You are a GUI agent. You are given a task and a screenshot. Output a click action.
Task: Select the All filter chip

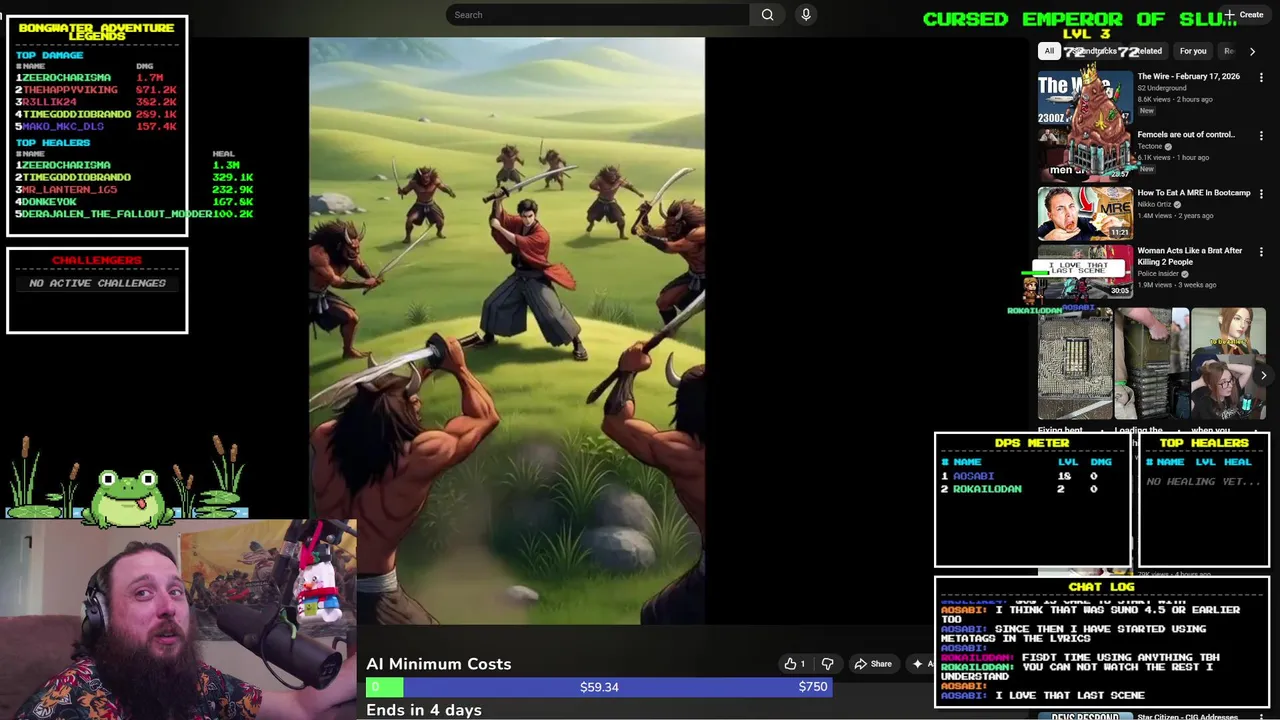[x=1049, y=51]
